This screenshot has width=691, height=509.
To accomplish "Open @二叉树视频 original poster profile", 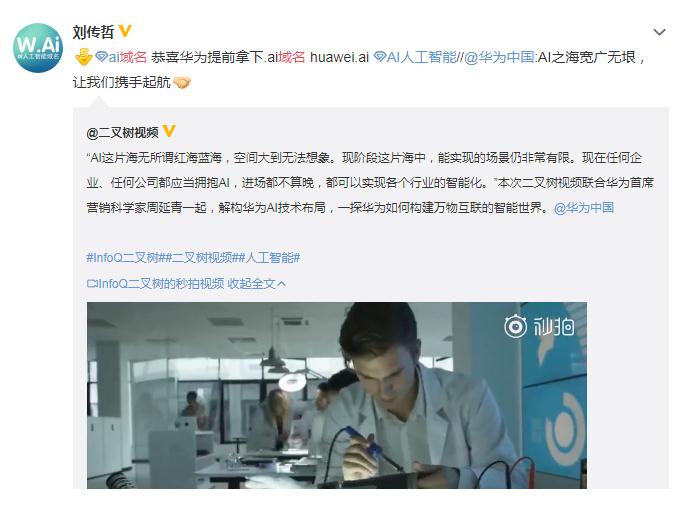I will [x=123, y=132].
